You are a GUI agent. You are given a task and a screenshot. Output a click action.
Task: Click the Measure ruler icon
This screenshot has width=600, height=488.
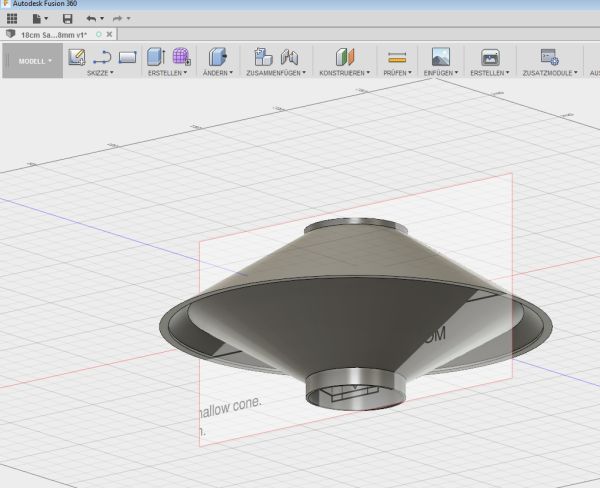[397, 57]
